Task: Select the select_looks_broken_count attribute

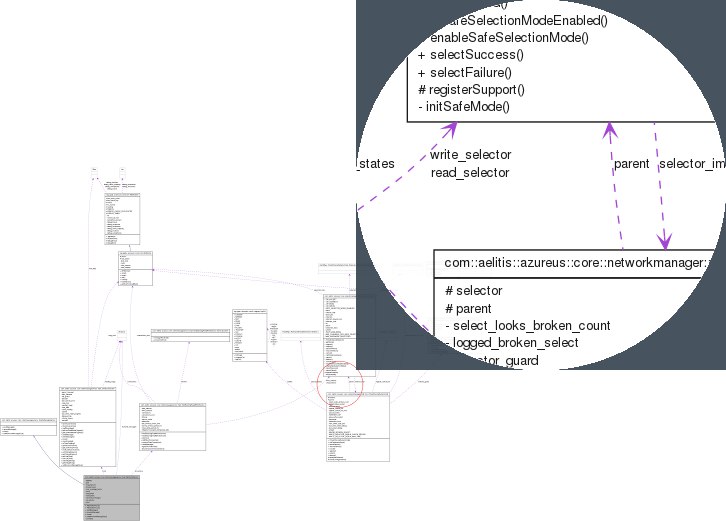Action: (x=528, y=326)
